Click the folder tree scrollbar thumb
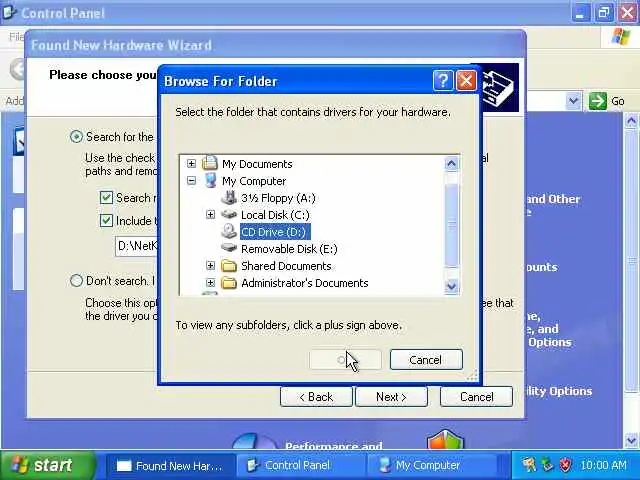This screenshot has width=640, height=480. tap(451, 224)
